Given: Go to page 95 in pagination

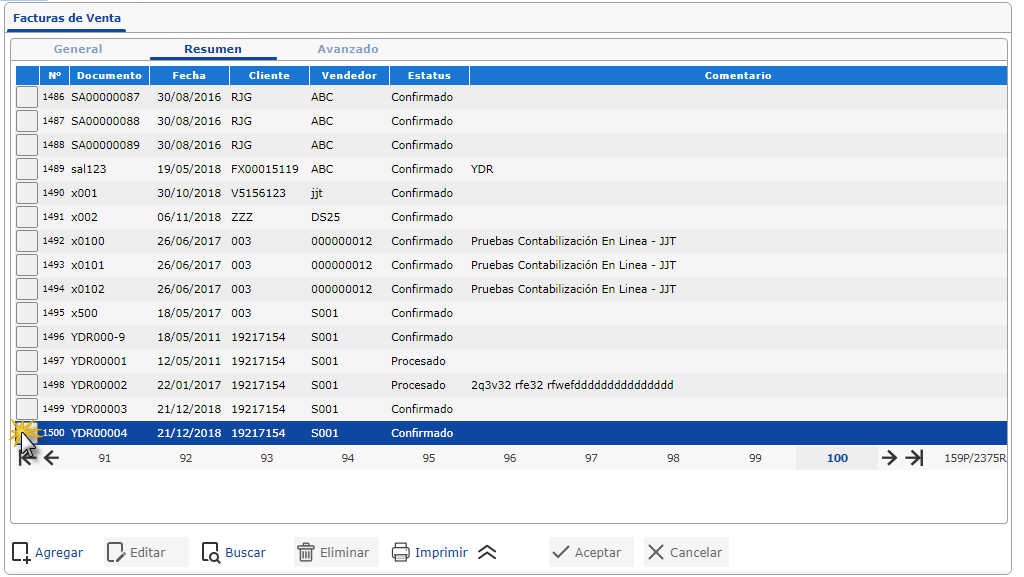Looking at the screenshot, I should [429, 458].
